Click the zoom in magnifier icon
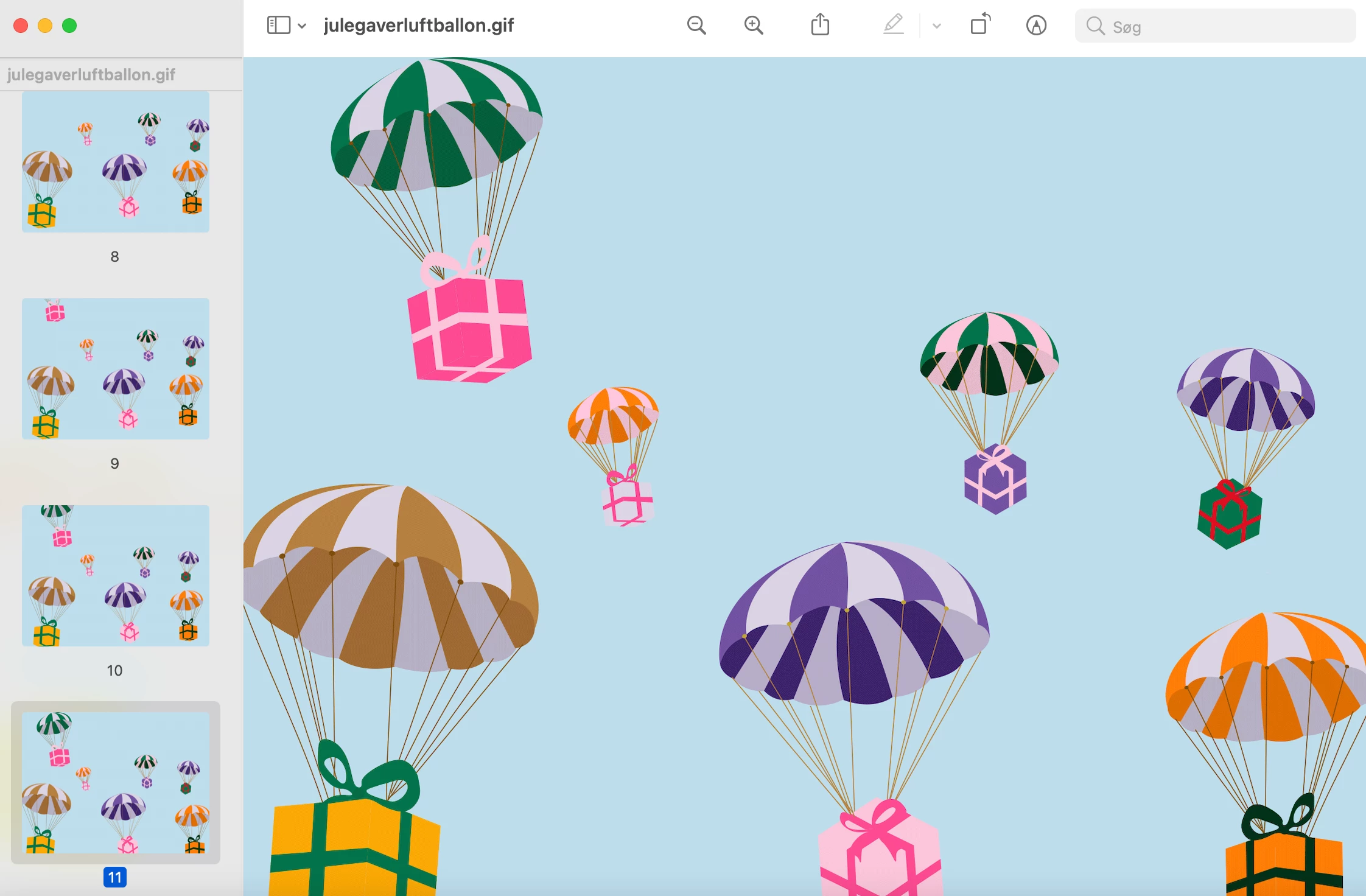Image resolution: width=1366 pixels, height=896 pixels. tap(754, 26)
